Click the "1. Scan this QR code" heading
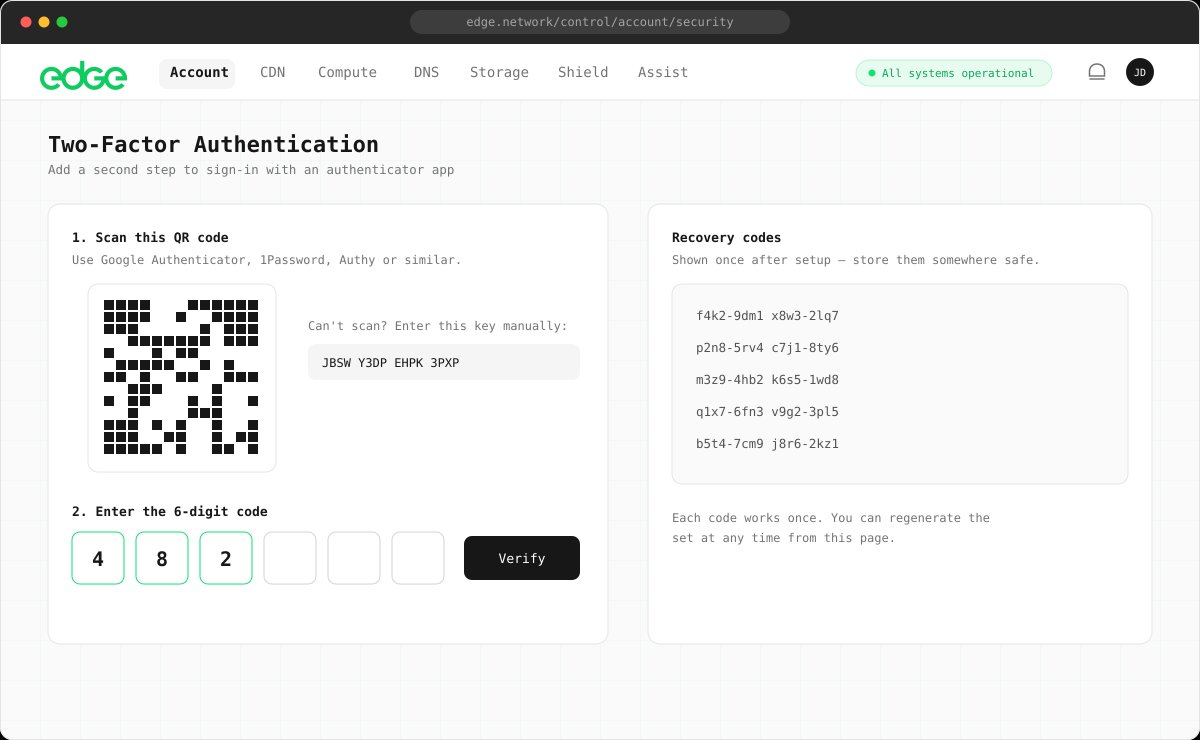 coord(150,238)
